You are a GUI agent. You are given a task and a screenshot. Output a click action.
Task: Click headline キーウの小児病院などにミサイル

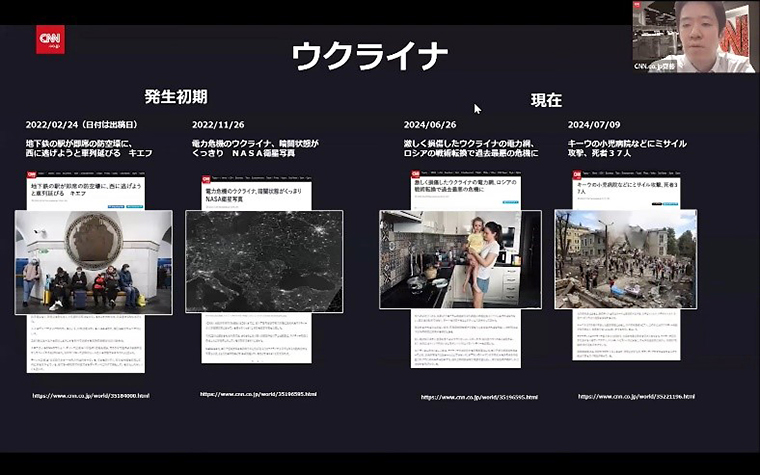[627, 148]
